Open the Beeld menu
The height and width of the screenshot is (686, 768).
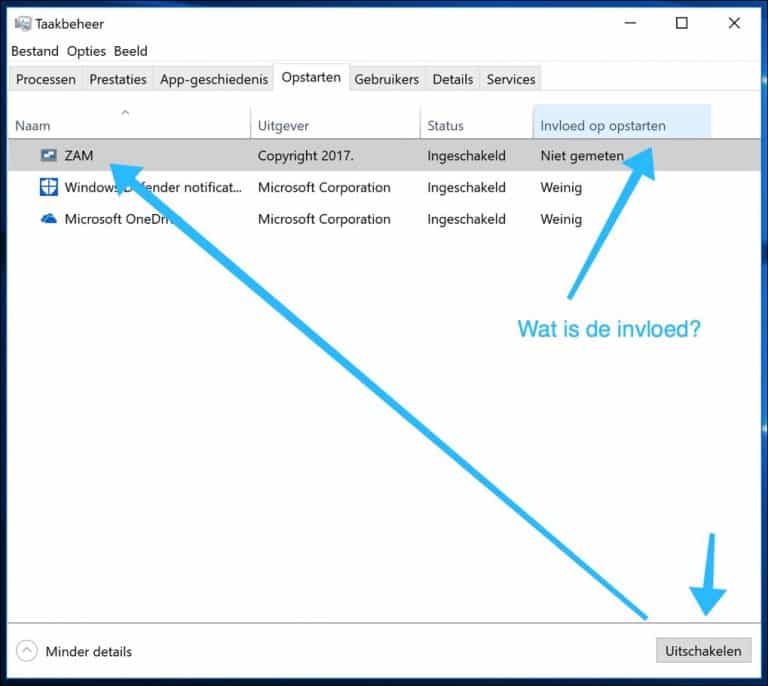130,51
